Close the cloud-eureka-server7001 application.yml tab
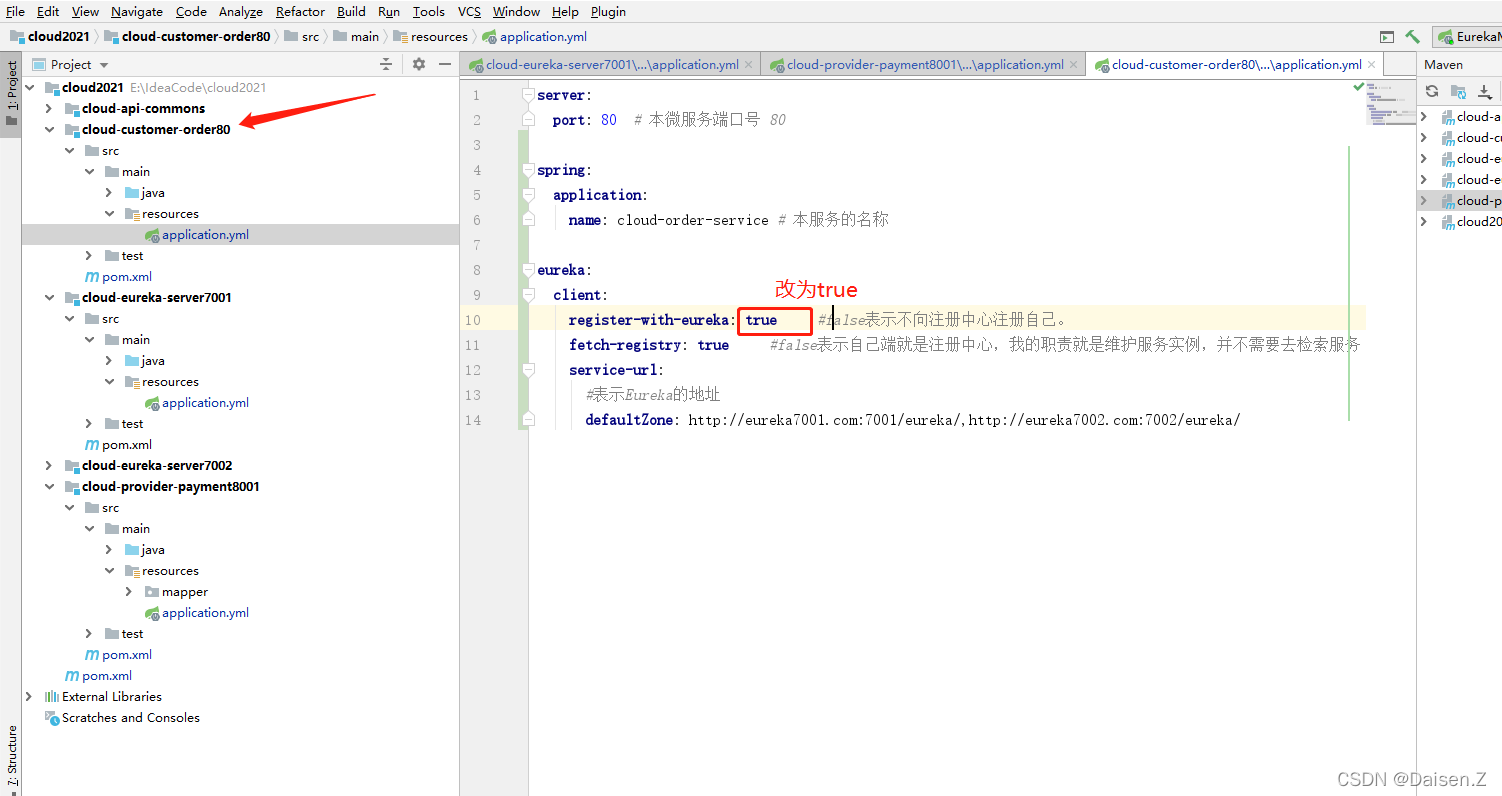This screenshot has height=796, width=1502. [748, 64]
